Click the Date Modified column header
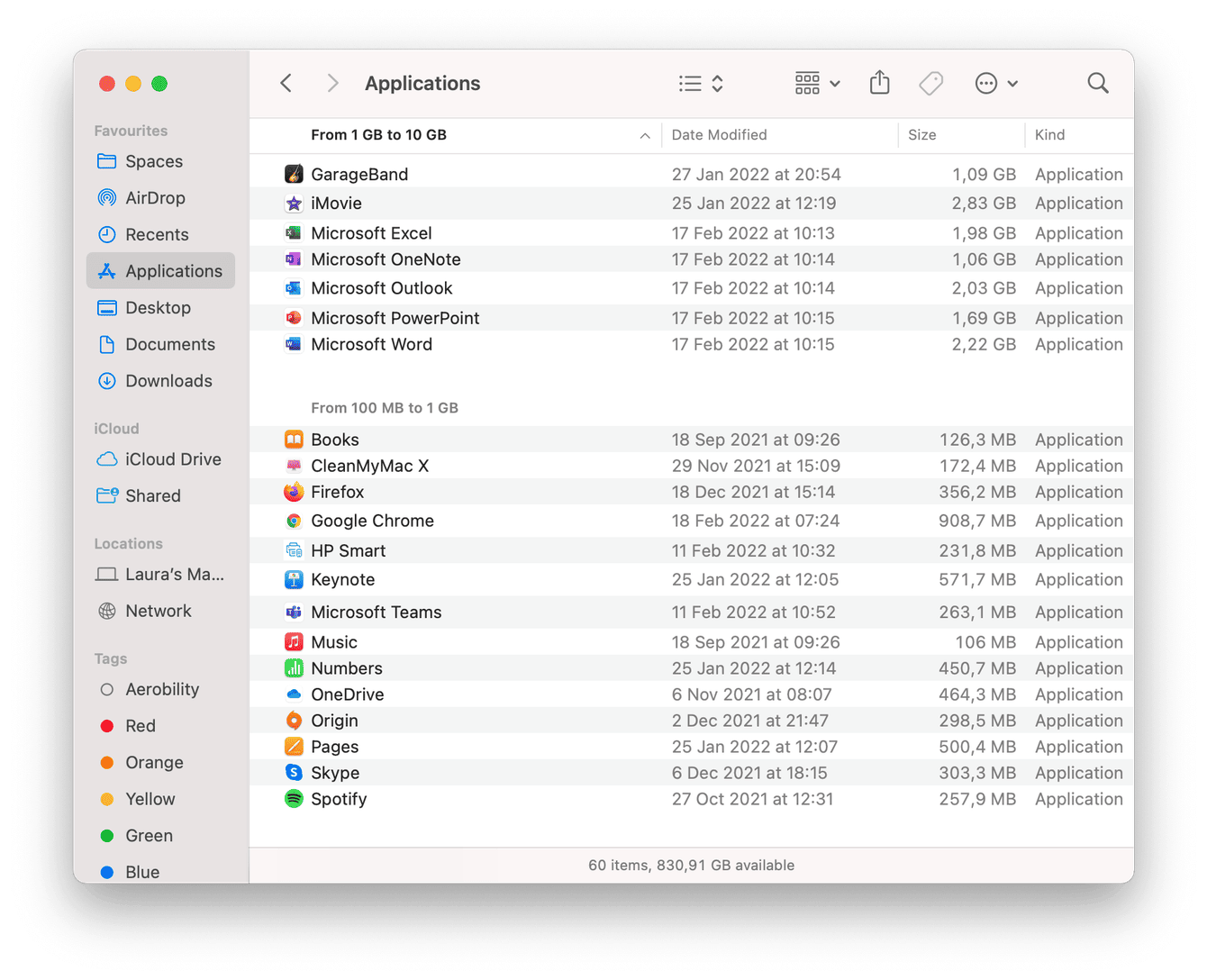Viewport: 1207px width, 980px height. [x=719, y=134]
